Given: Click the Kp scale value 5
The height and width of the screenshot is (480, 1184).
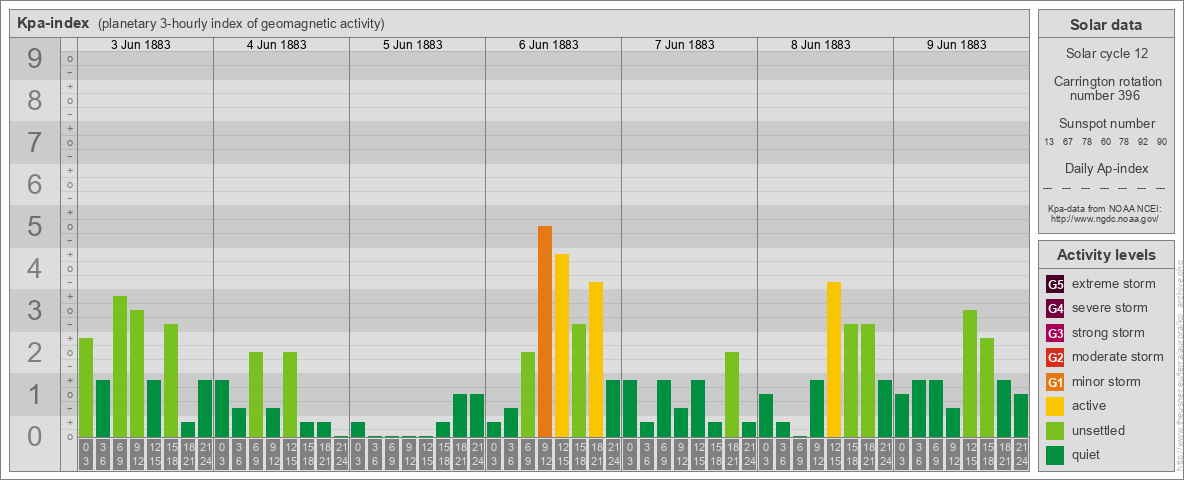Looking at the screenshot, I should (34, 226).
